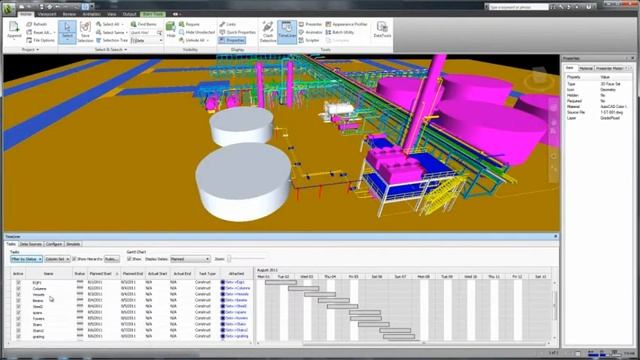
Task: Toggle Active checkbox for Towers task
Action: tap(18, 318)
